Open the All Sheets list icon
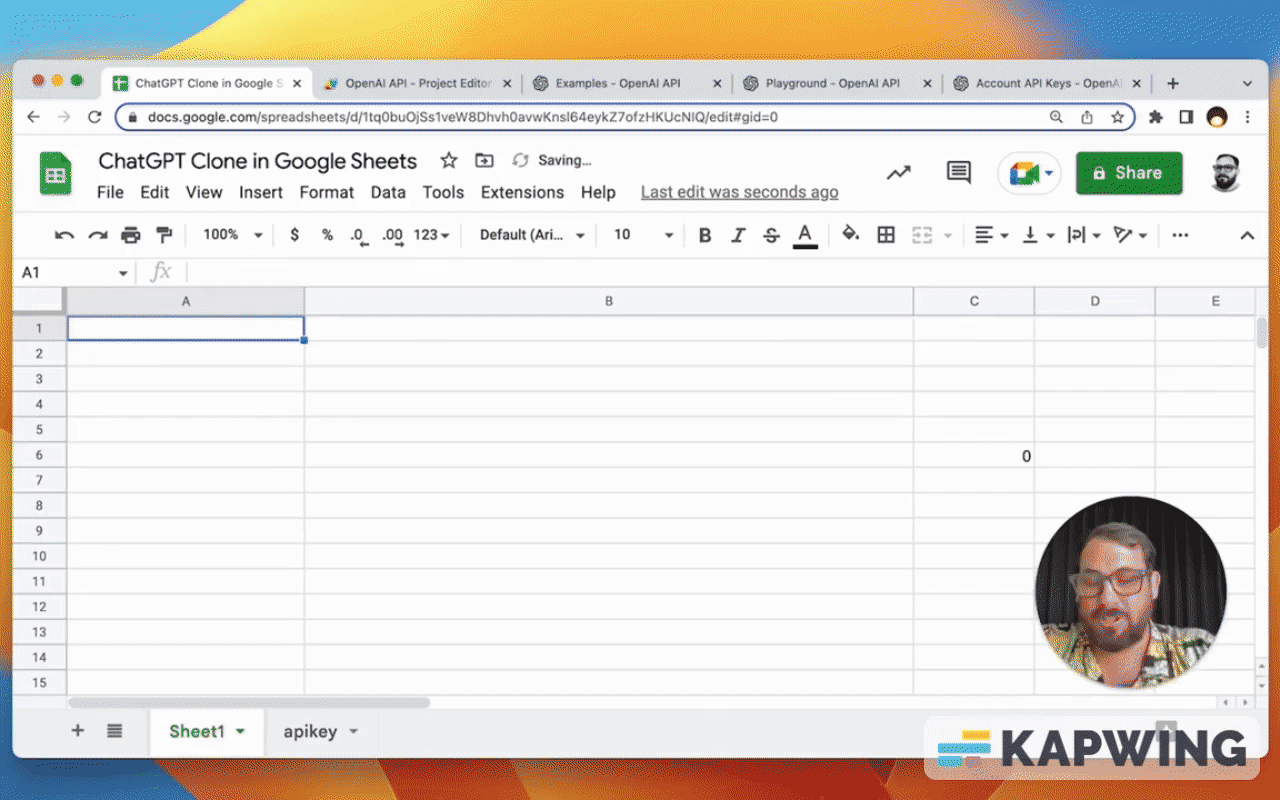1280x800 pixels. point(114,731)
